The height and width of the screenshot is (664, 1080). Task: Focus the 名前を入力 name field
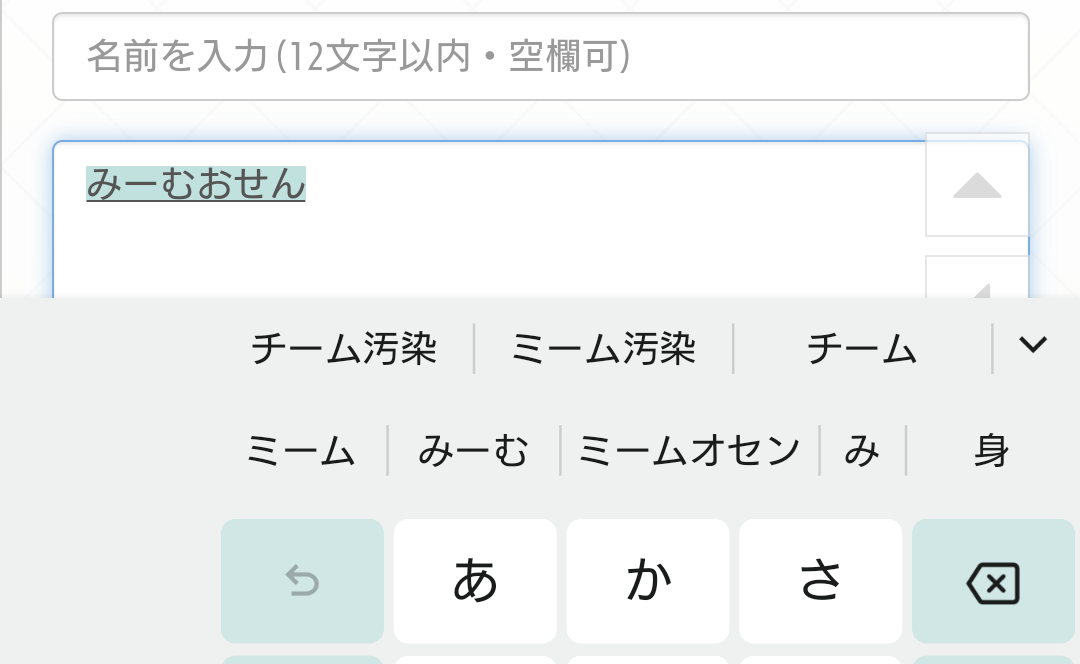click(540, 57)
